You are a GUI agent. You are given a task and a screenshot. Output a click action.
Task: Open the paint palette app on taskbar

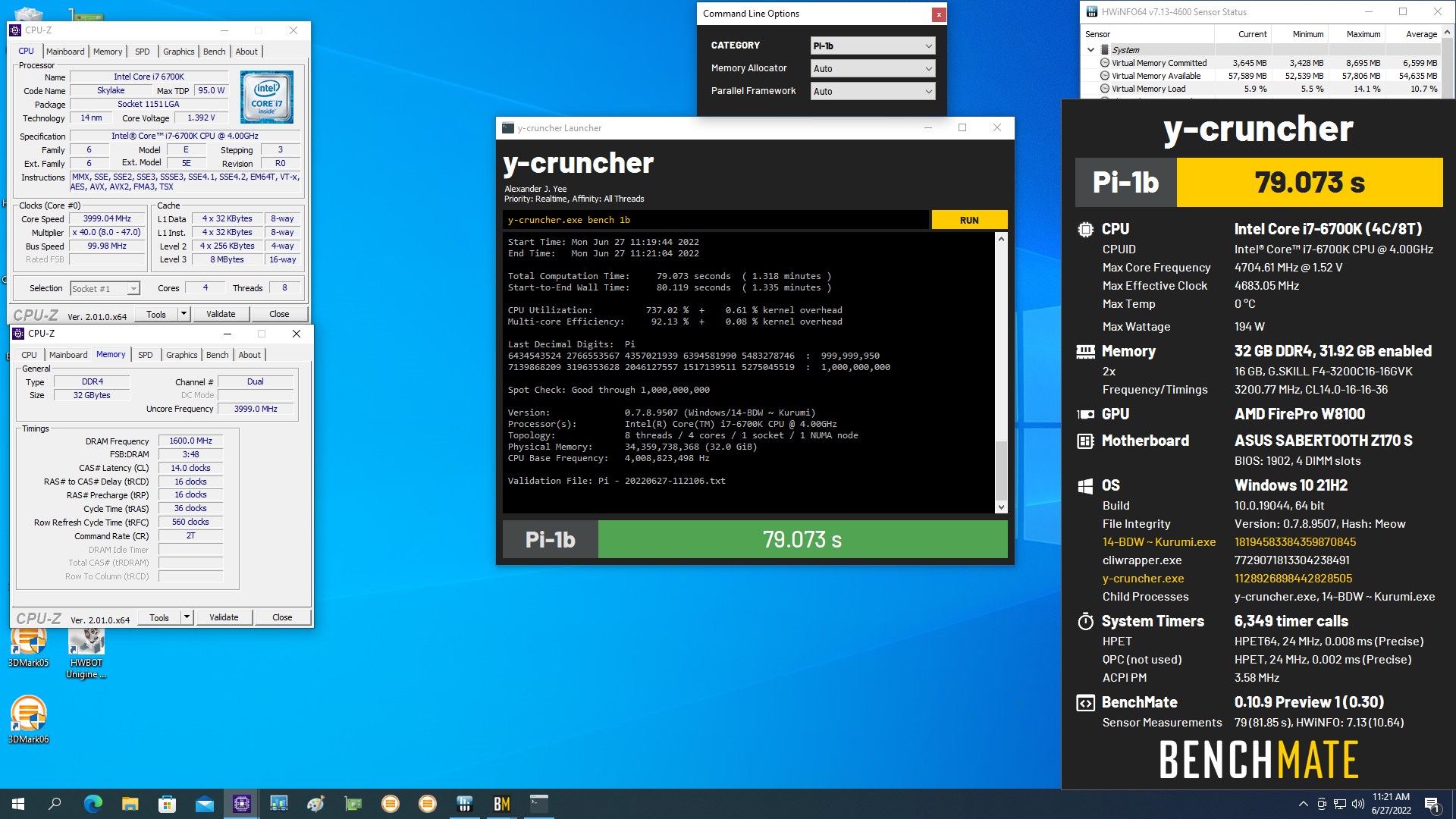[315, 804]
